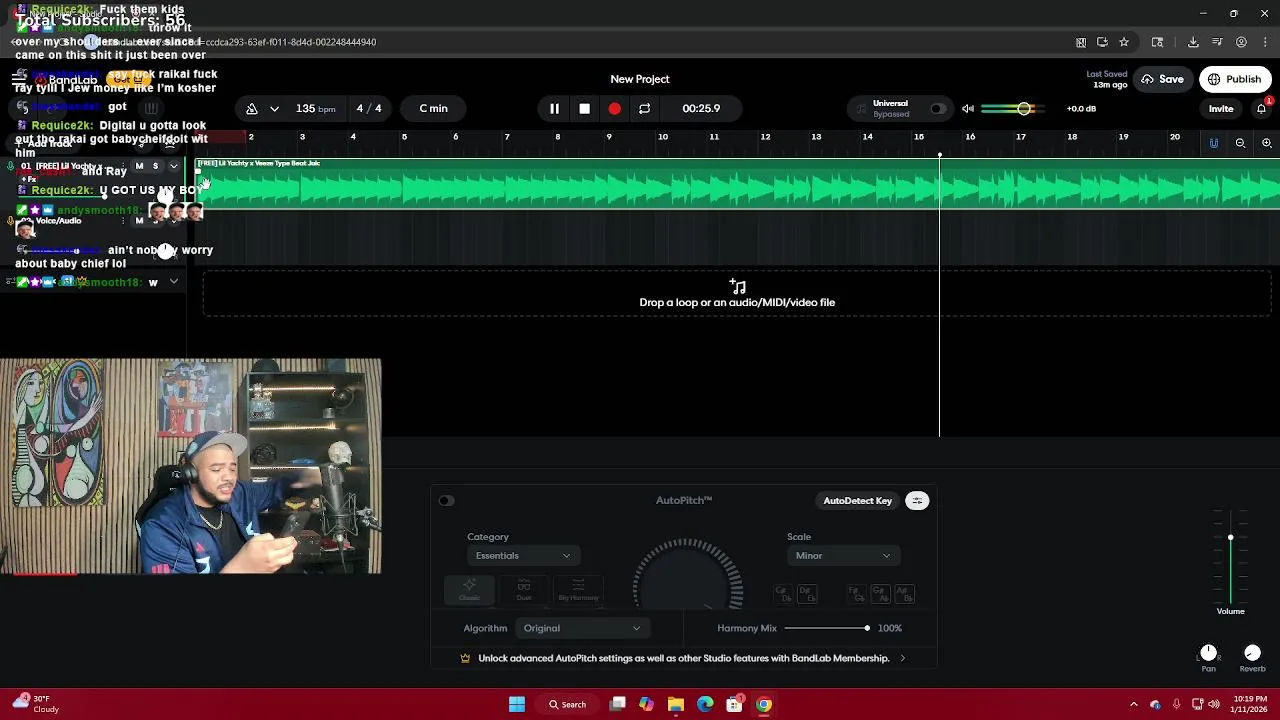This screenshot has height=720, width=1280.
Task: Select the Big Harmony AutoPitch preset
Action: click(578, 590)
